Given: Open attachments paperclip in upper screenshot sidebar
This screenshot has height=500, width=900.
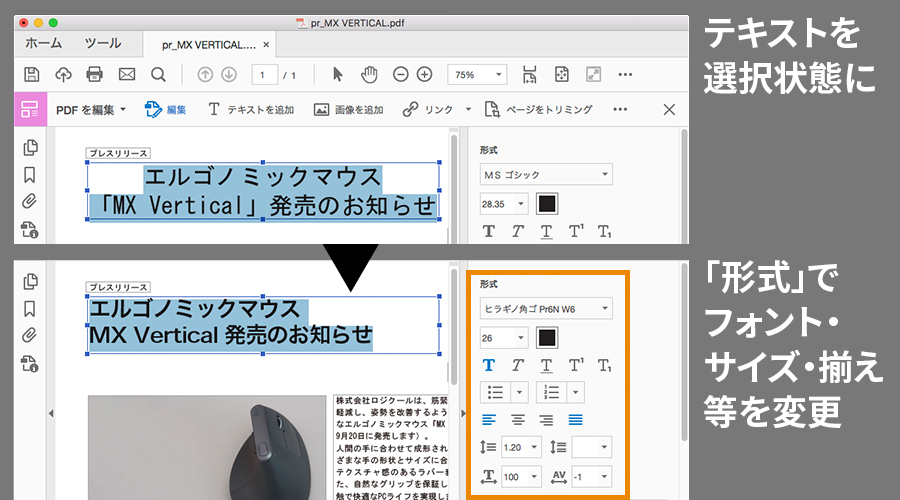Looking at the screenshot, I should [x=29, y=201].
